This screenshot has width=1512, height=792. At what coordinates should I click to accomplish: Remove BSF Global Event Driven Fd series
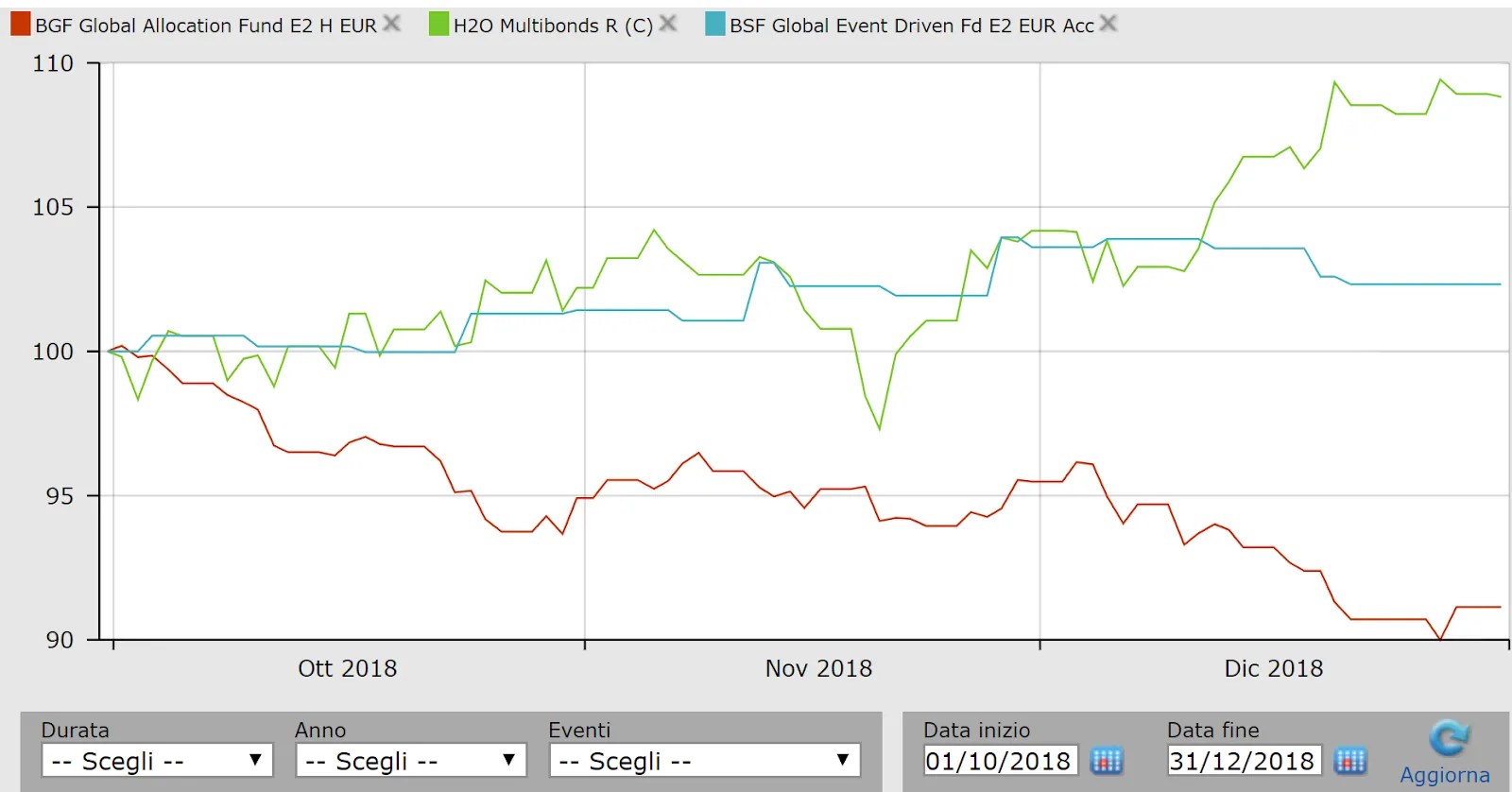pos(1108,24)
